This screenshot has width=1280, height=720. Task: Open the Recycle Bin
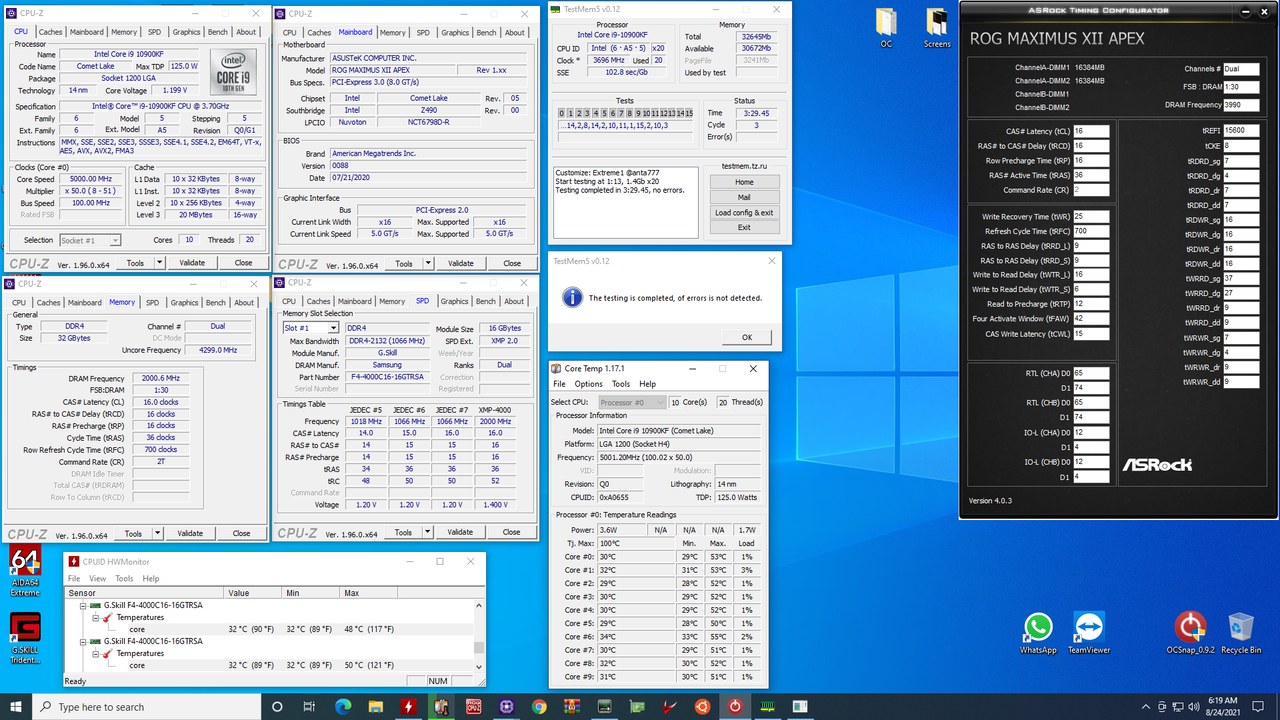pyautogui.click(x=1241, y=628)
